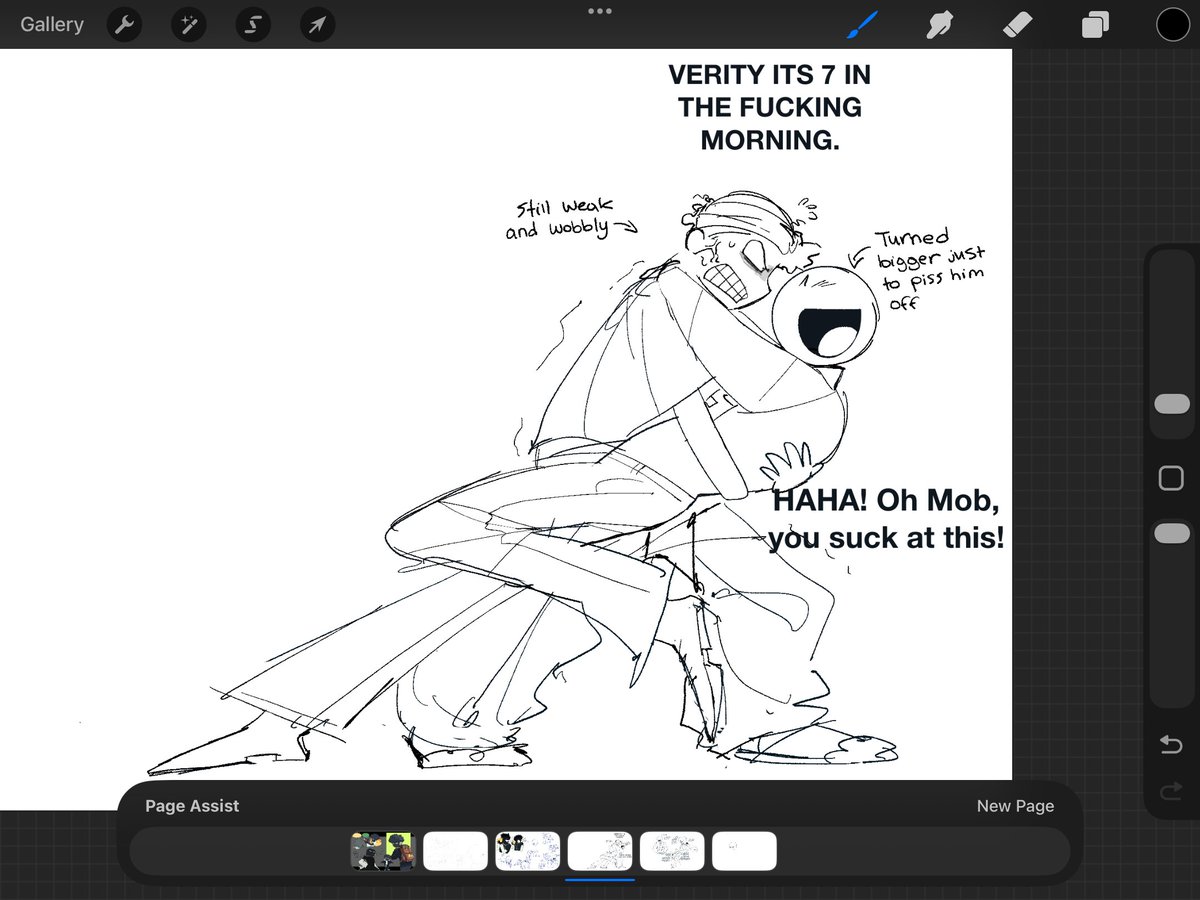Viewport: 1200px width, 900px height.
Task: Open the last nearly blank page thumbnail
Action: point(744,851)
